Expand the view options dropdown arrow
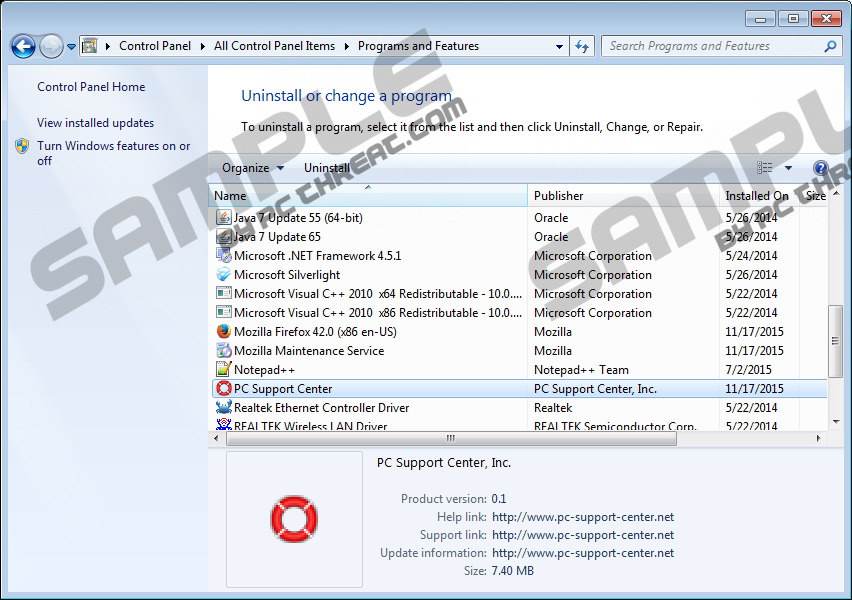This screenshot has width=852, height=600. [788, 168]
